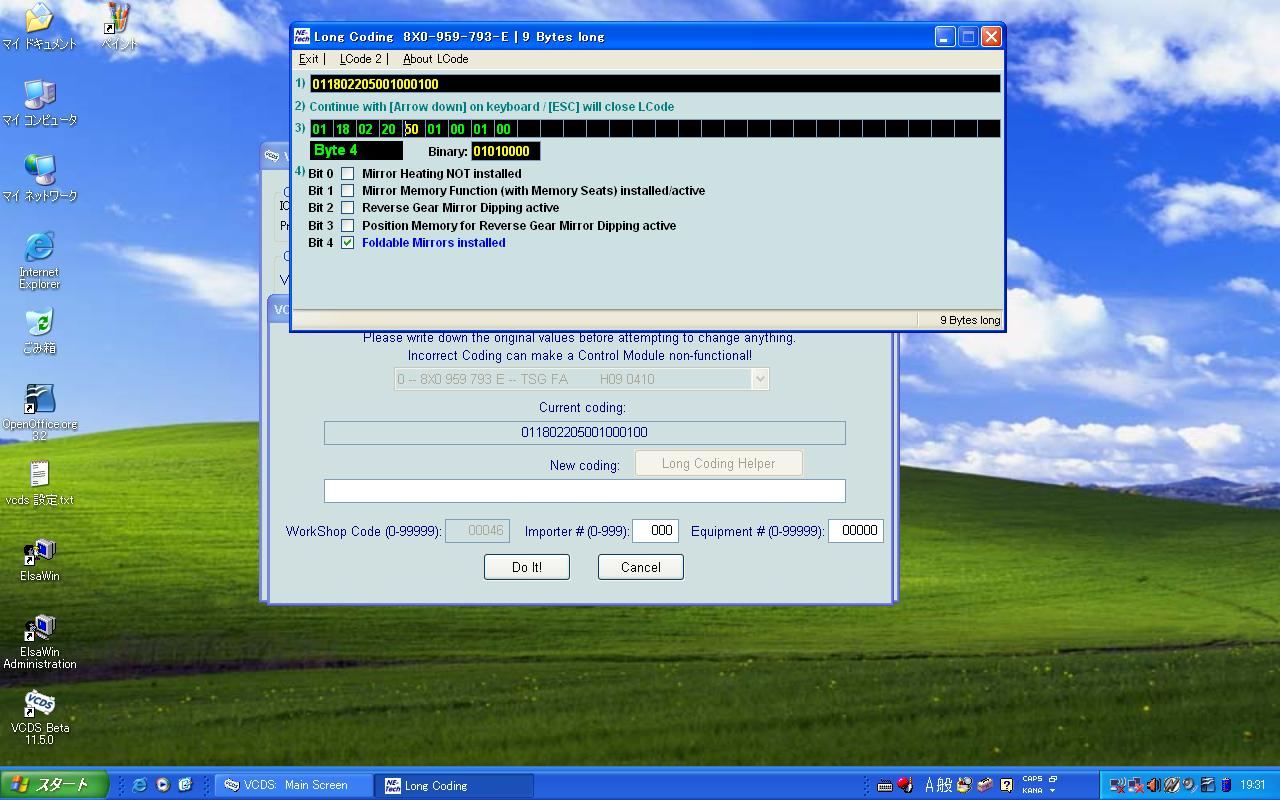Open the Exit menu in LCode
This screenshot has height=800, width=1280.
308,59
